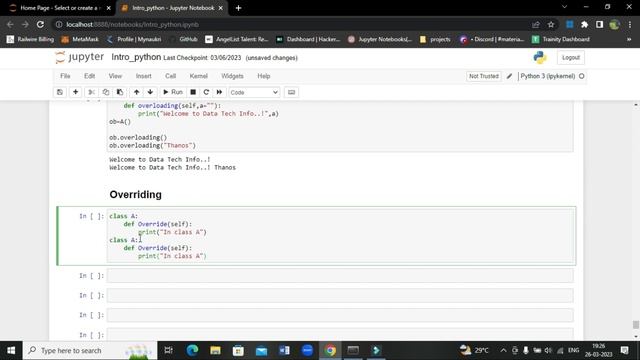
Task: Toggle the browser side panel
Action: tap(599, 24)
